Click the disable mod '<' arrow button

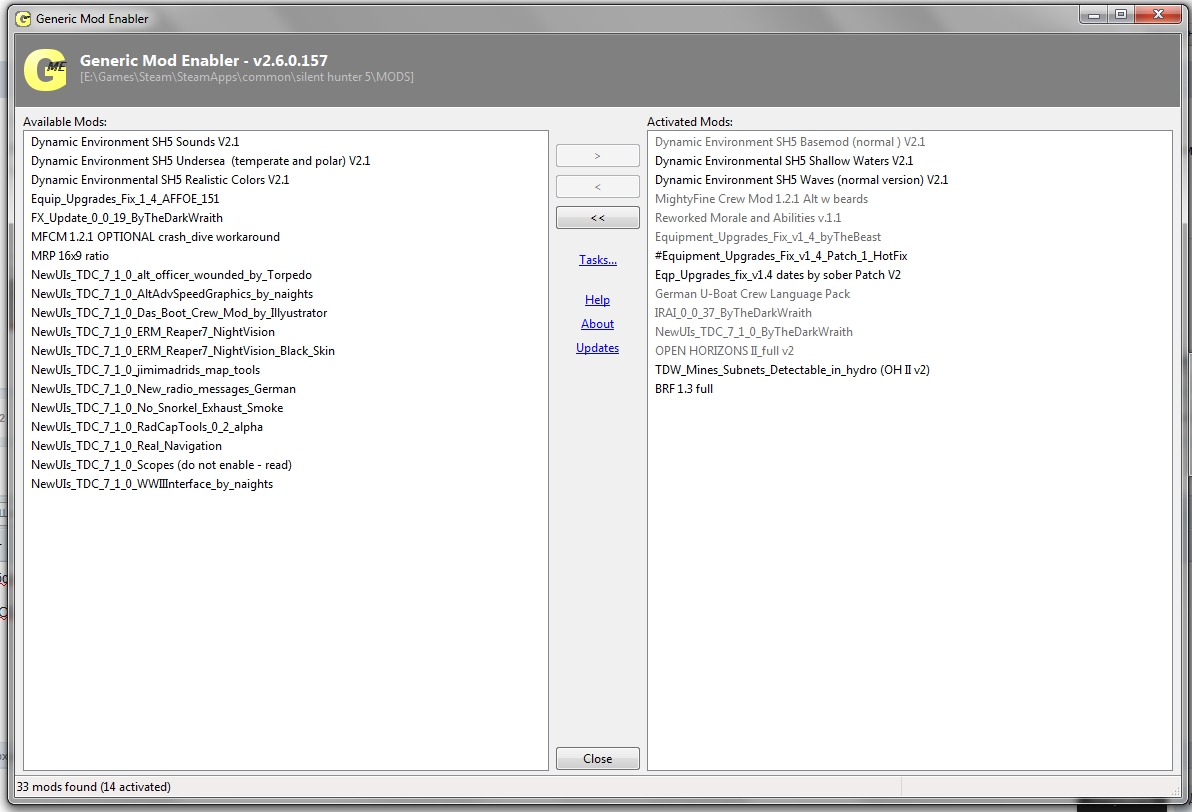point(598,186)
